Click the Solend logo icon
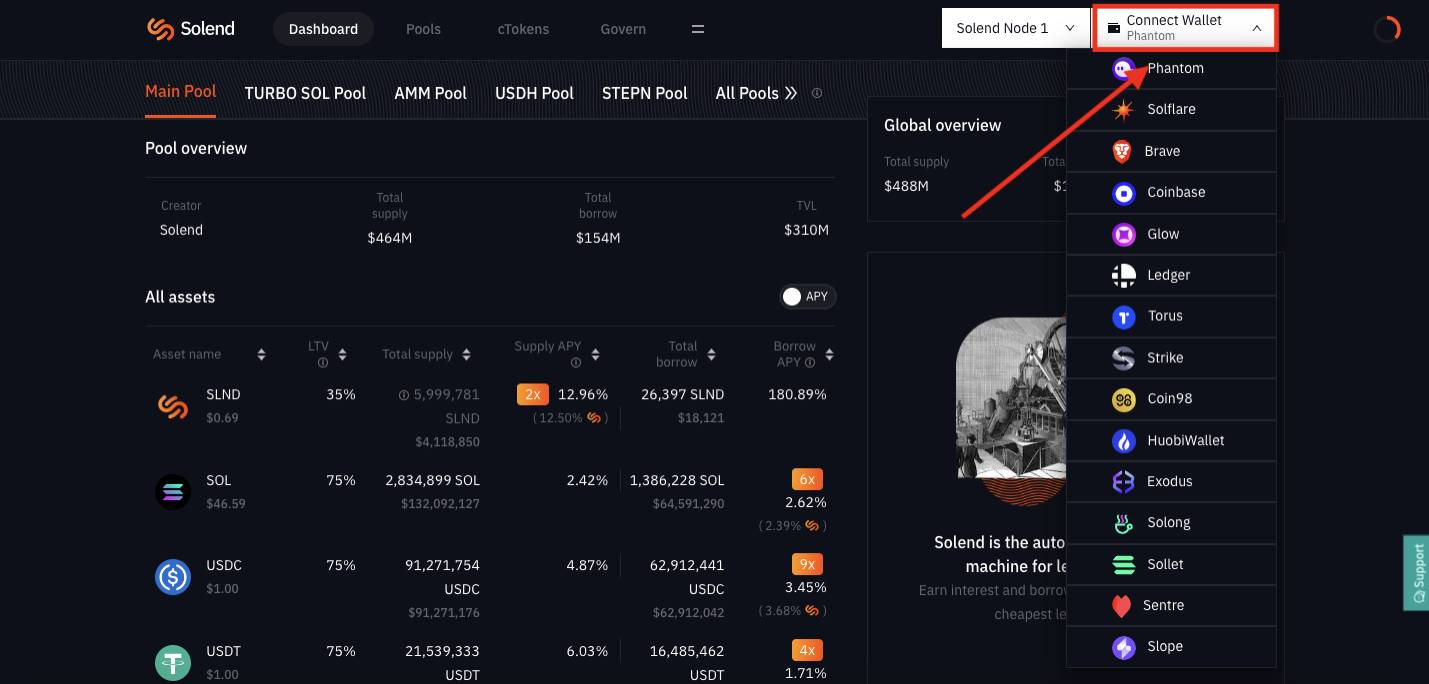Viewport: 1429px width, 684px height. [x=160, y=29]
